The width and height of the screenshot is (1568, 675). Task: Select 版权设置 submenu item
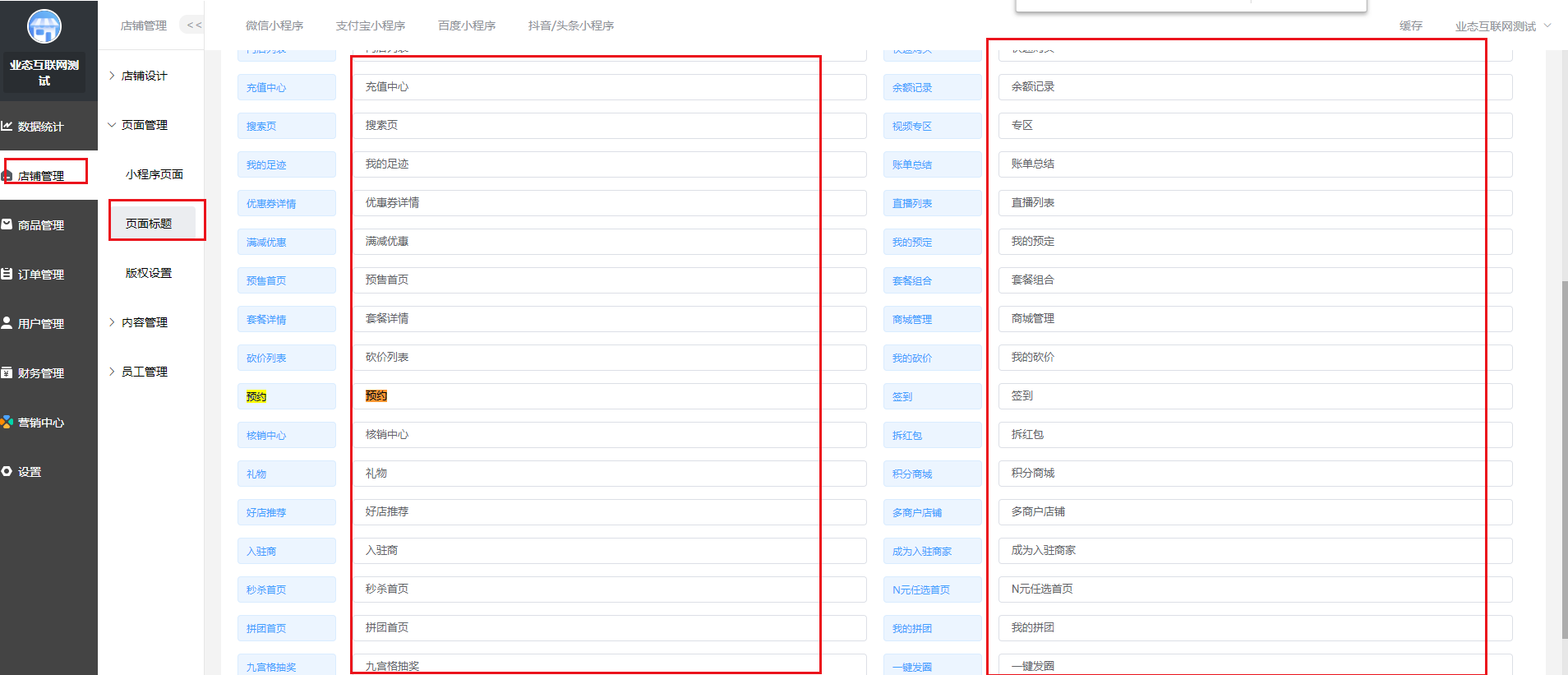[x=149, y=273]
